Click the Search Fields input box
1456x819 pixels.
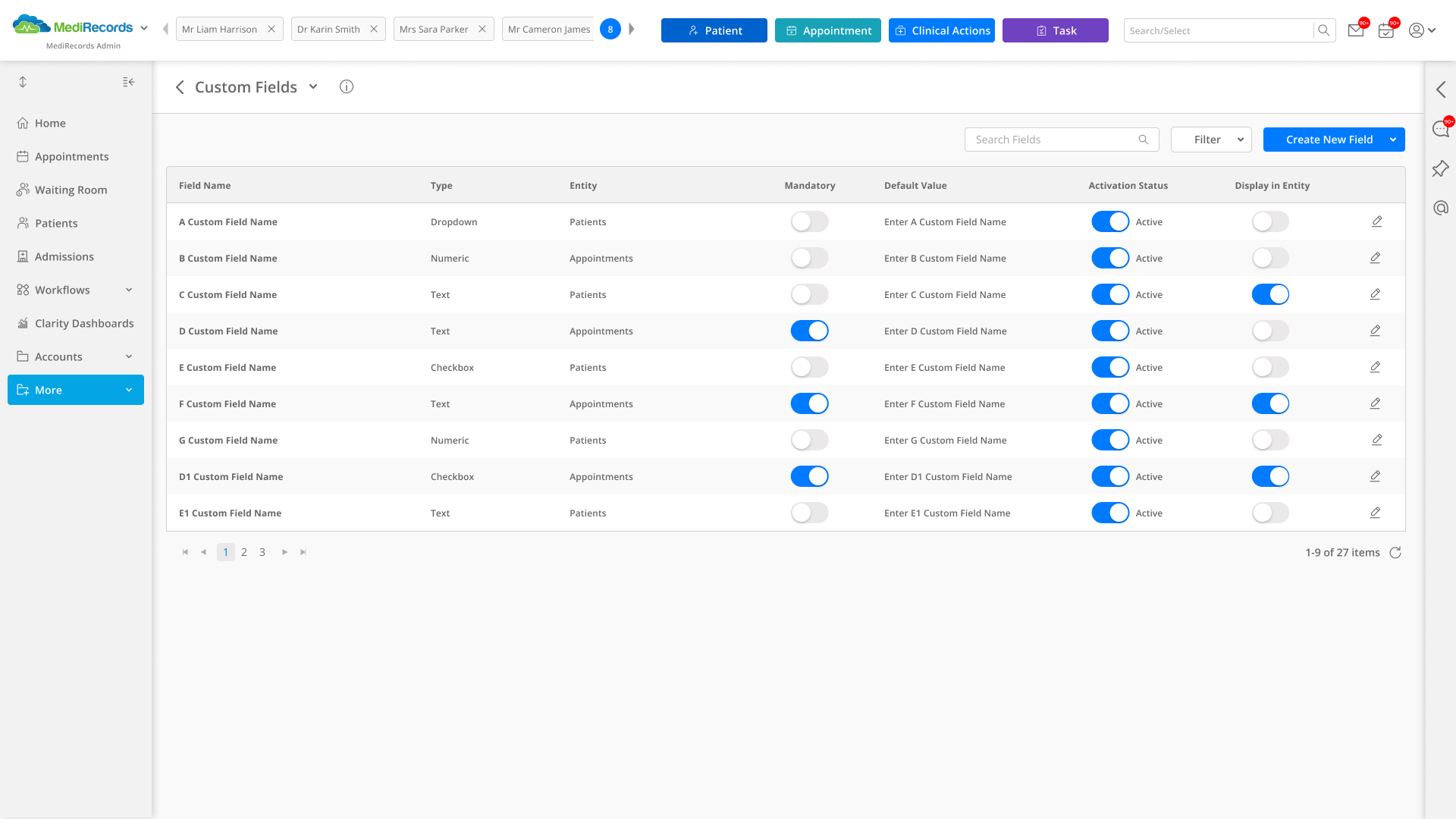coord(1054,140)
